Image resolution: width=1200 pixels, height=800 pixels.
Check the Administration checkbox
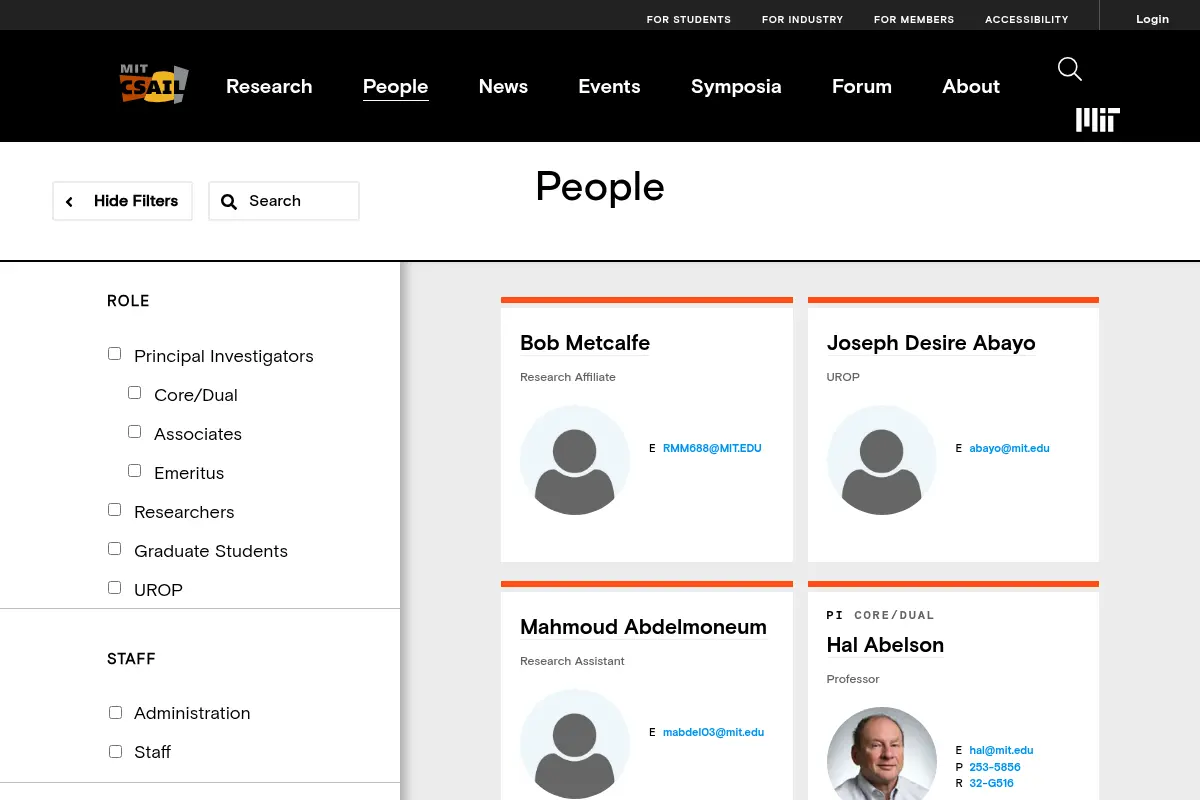(115, 713)
